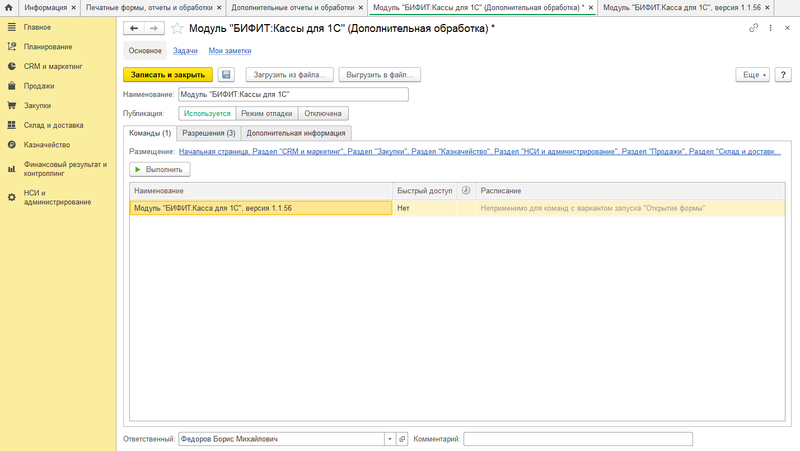Set publication to Режим отладки
Screen dimensions: 800x451
click(267, 114)
